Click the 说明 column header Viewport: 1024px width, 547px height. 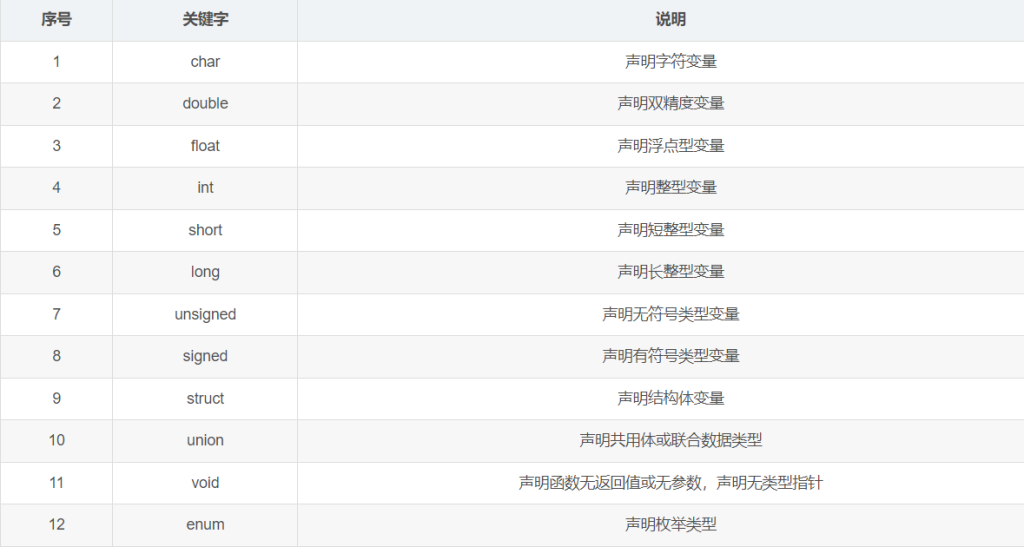[670, 20]
